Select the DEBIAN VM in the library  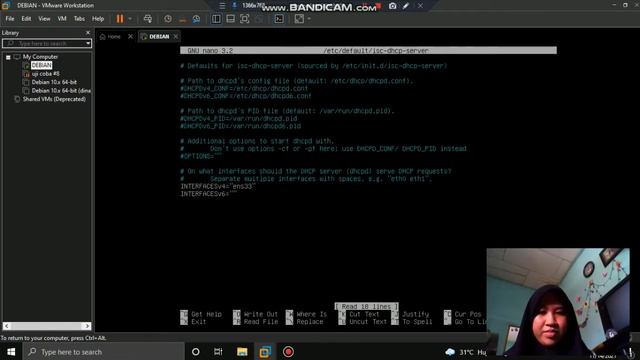pyautogui.click(x=41, y=65)
